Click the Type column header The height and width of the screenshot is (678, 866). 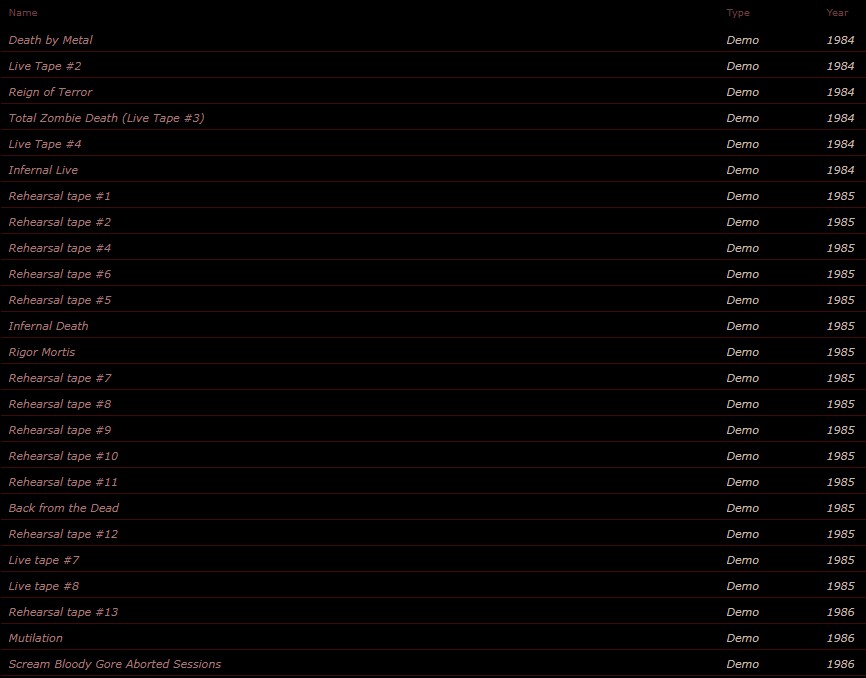(738, 13)
